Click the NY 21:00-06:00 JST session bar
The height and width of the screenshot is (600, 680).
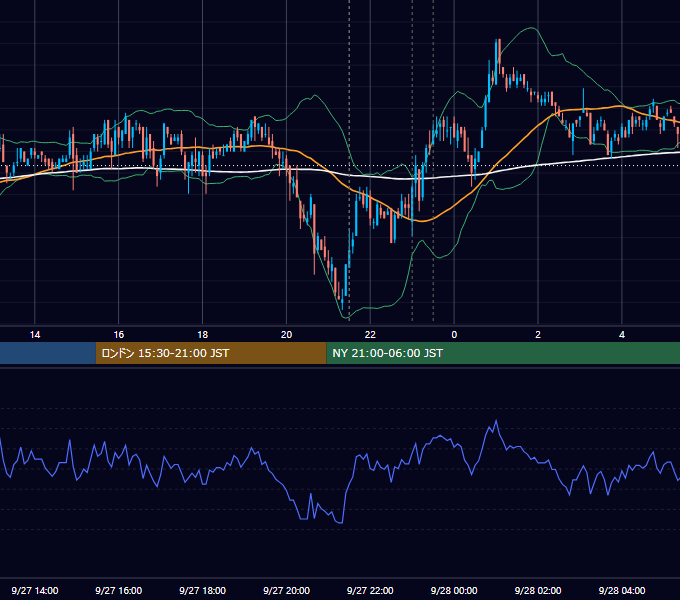[503, 353]
